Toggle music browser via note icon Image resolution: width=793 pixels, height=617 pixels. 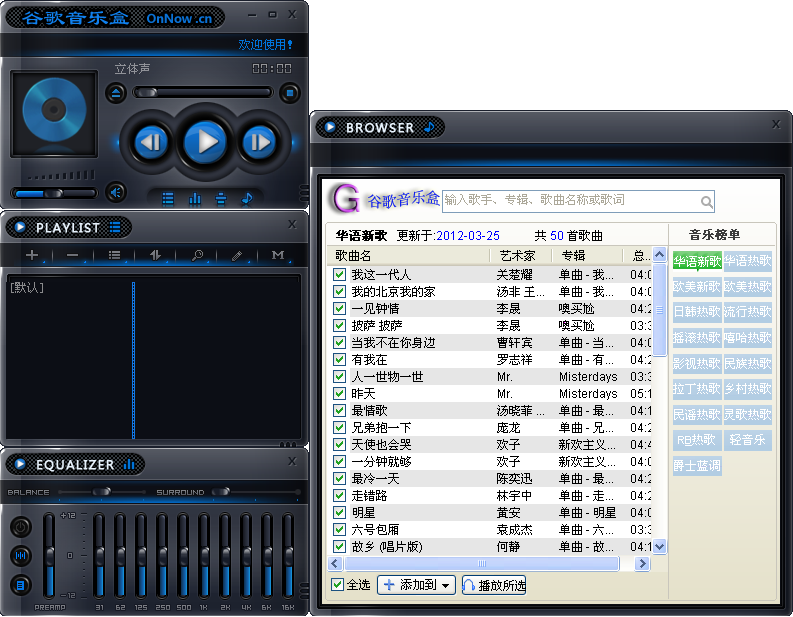pos(247,199)
